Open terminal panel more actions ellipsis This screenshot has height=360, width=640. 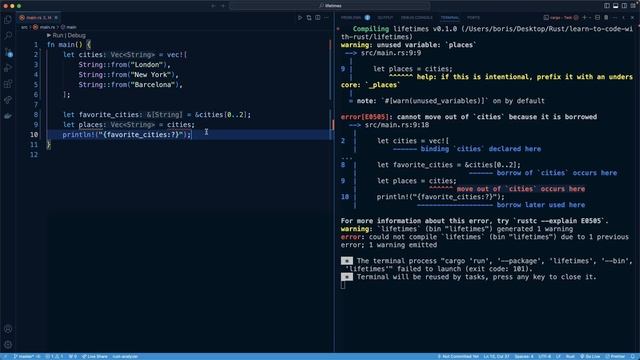pos(615,18)
